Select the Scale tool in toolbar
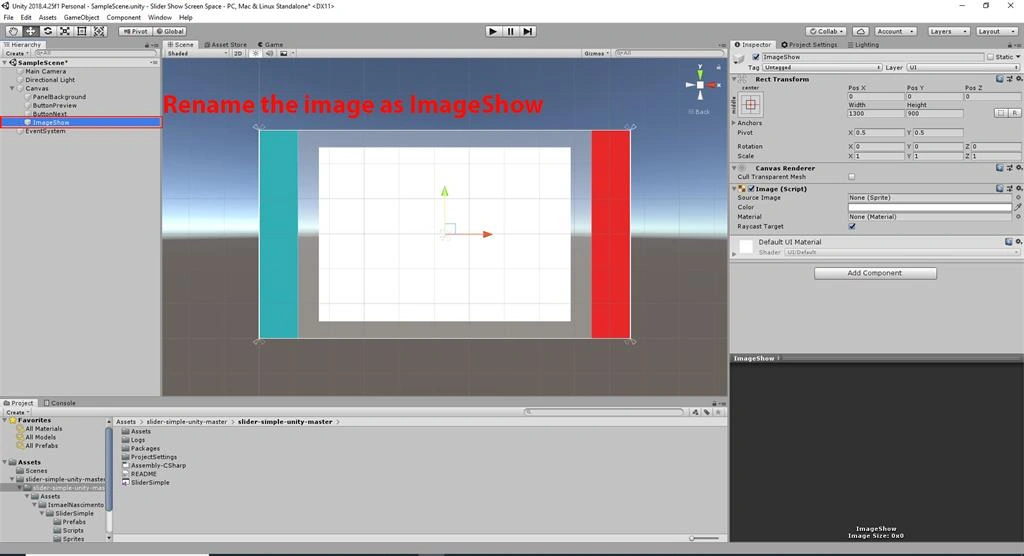Image resolution: width=1024 pixels, height=556 pixels. (x=65, y=31)
